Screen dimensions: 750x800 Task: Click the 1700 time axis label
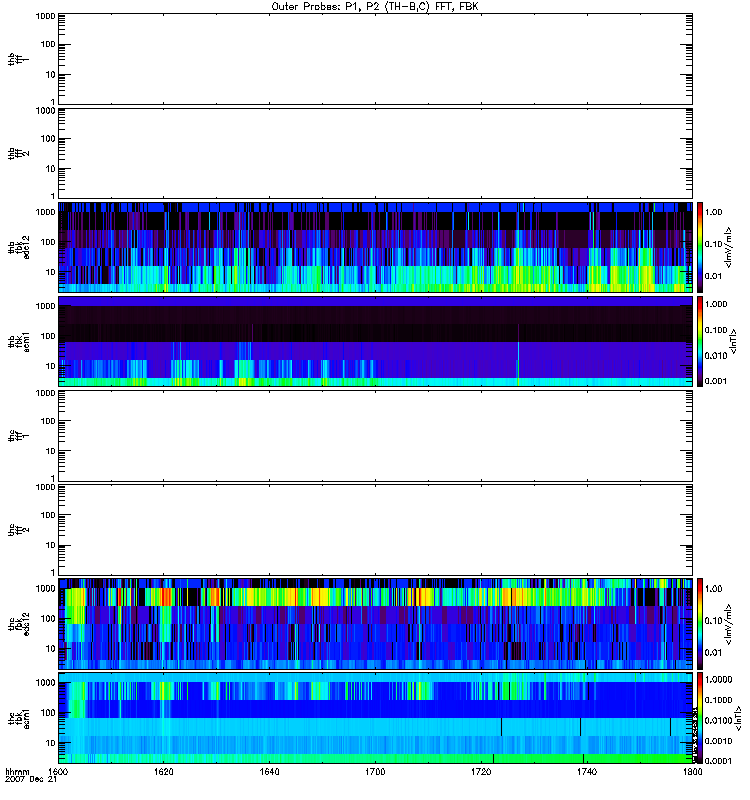click(x=375, y=773)
